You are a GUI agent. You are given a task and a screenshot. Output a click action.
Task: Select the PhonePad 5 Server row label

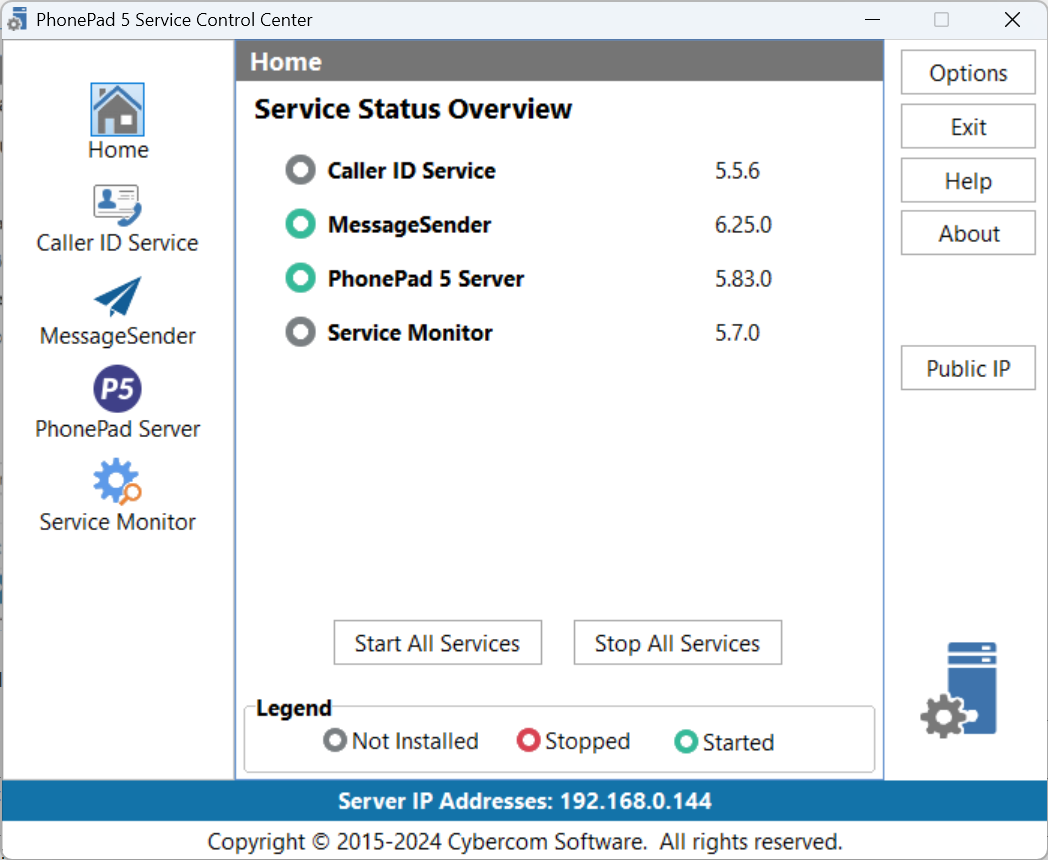[x=426, y=279]
